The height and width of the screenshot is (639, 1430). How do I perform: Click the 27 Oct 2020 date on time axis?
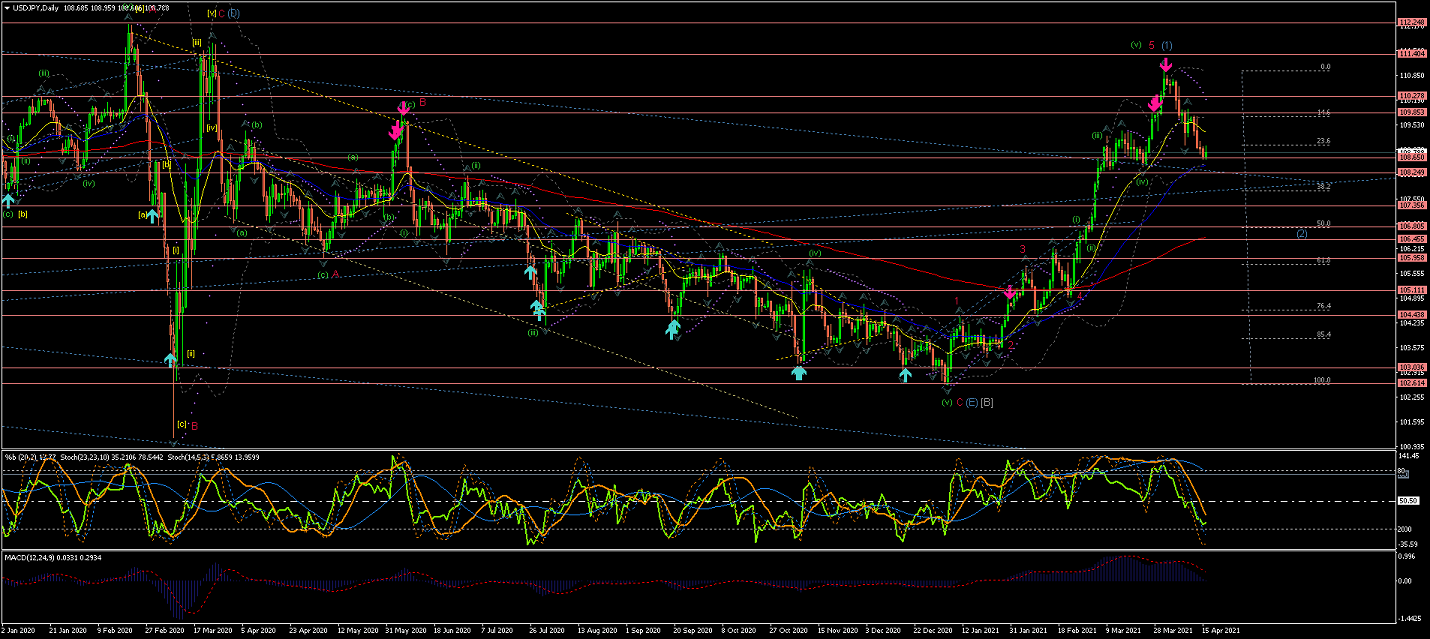(x=789, y=631)
